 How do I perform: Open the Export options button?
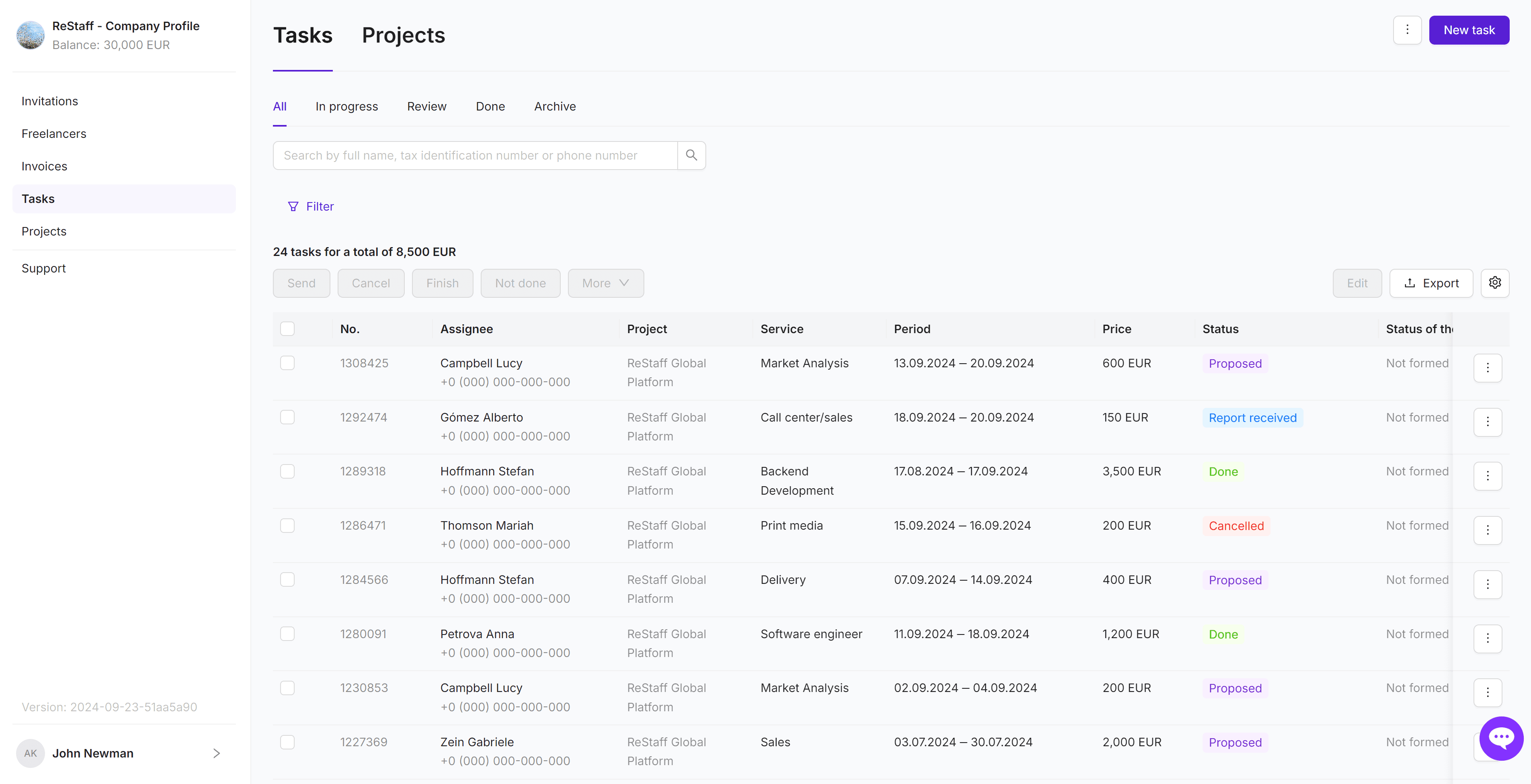[x=1431, y=283]
